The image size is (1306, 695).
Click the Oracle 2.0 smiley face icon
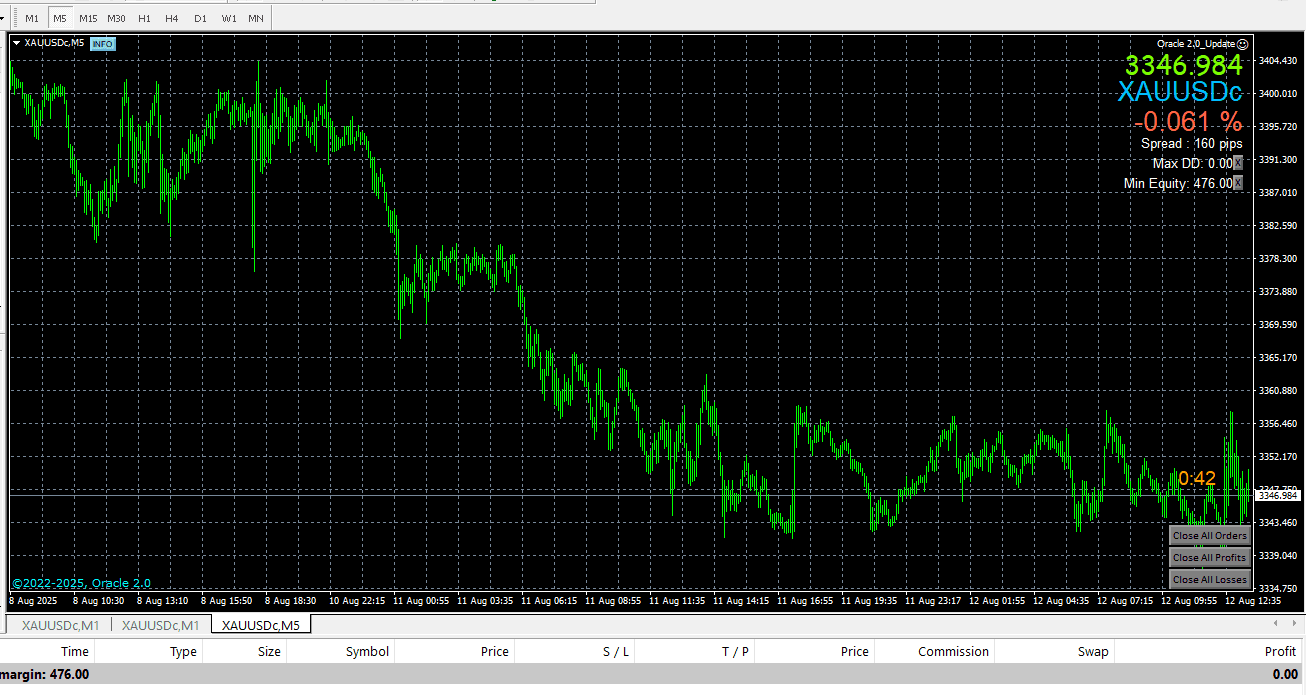pyautogui.click(x=1243, y=44)
